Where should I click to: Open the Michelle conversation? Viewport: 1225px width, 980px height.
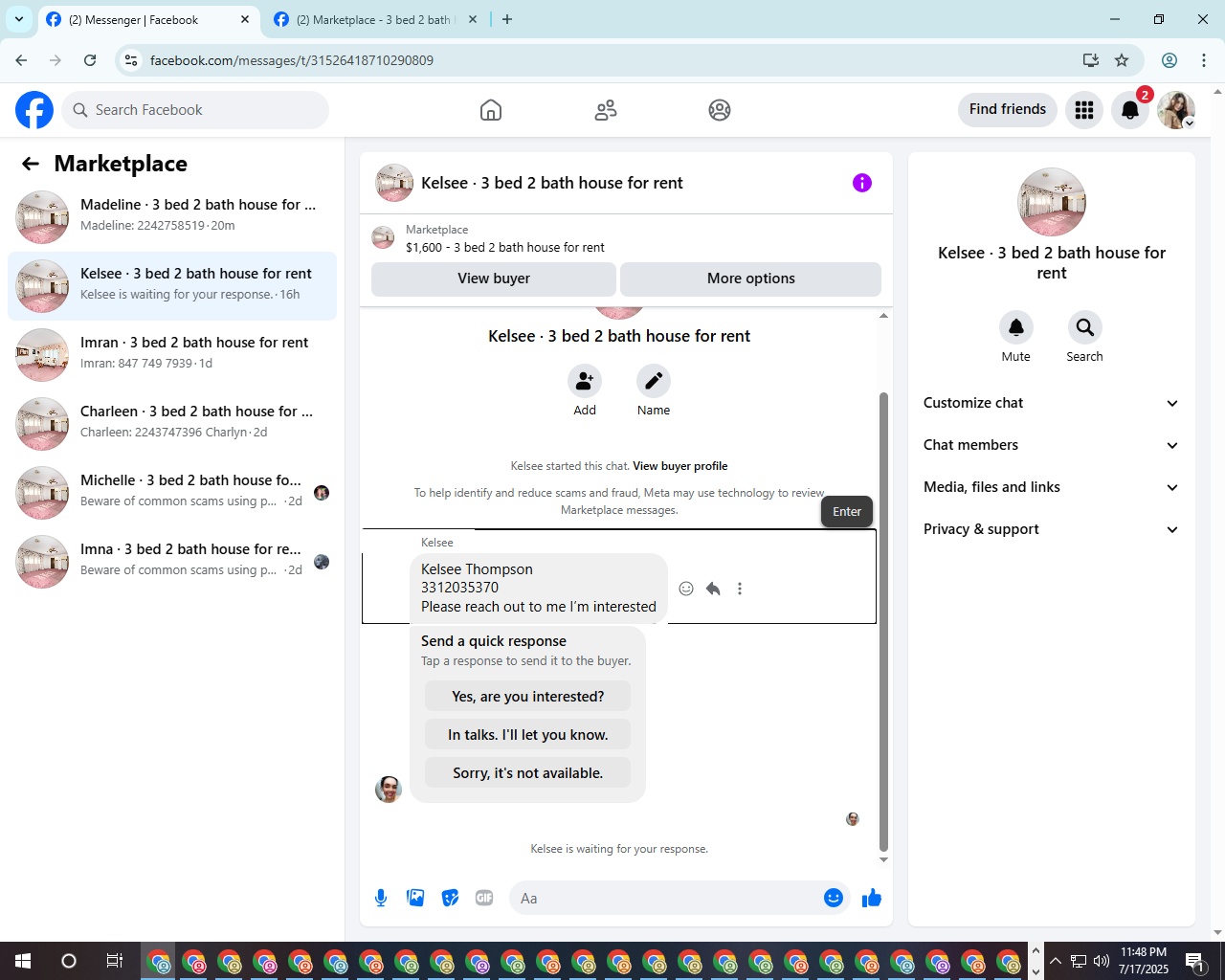point(172,493)
